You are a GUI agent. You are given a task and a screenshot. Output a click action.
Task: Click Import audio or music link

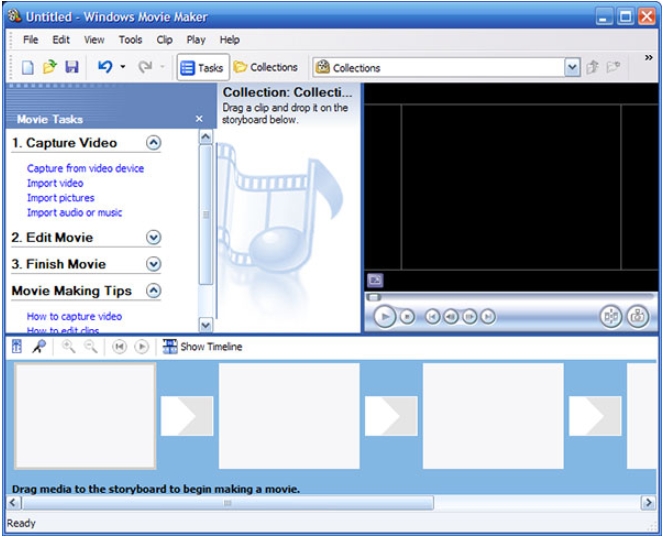coord(74,213)
